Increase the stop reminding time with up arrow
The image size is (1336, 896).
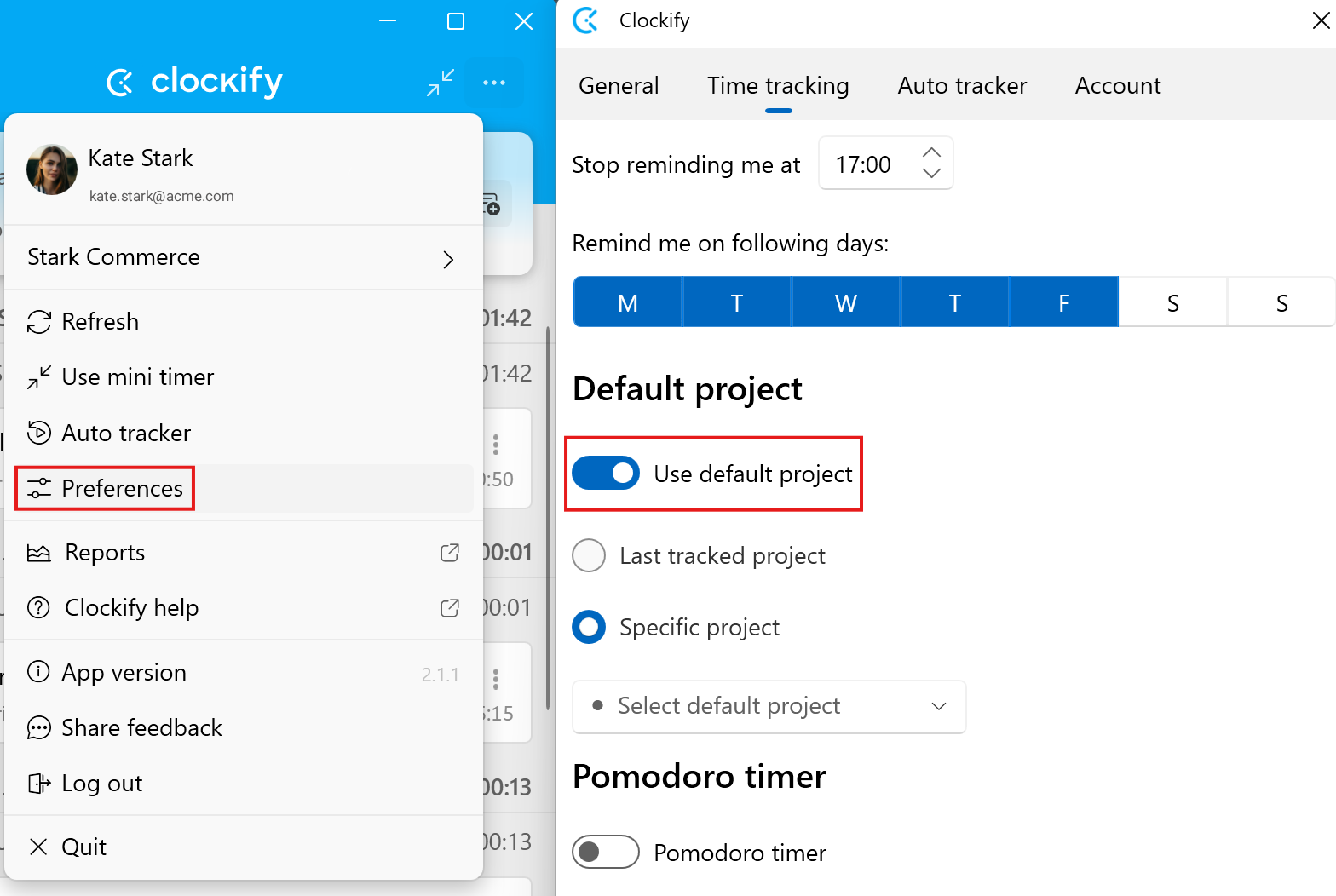pyautogui.click(x=931, y=152)
